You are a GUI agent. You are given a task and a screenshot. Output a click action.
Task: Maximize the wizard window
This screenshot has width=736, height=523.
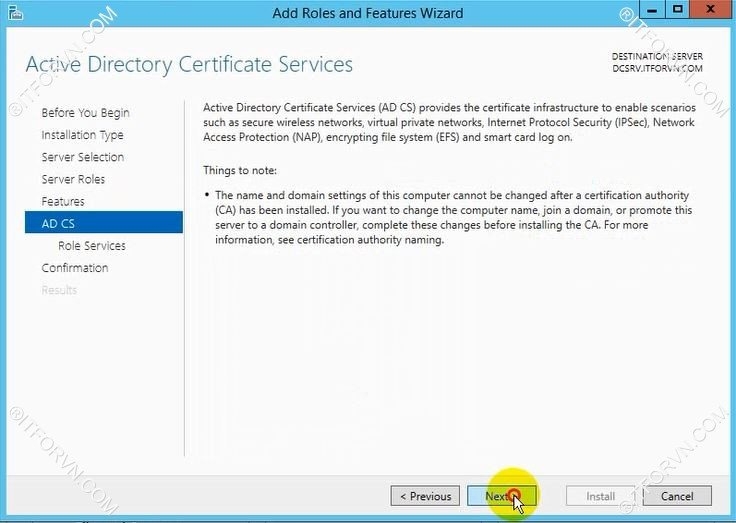coord(678,11)
